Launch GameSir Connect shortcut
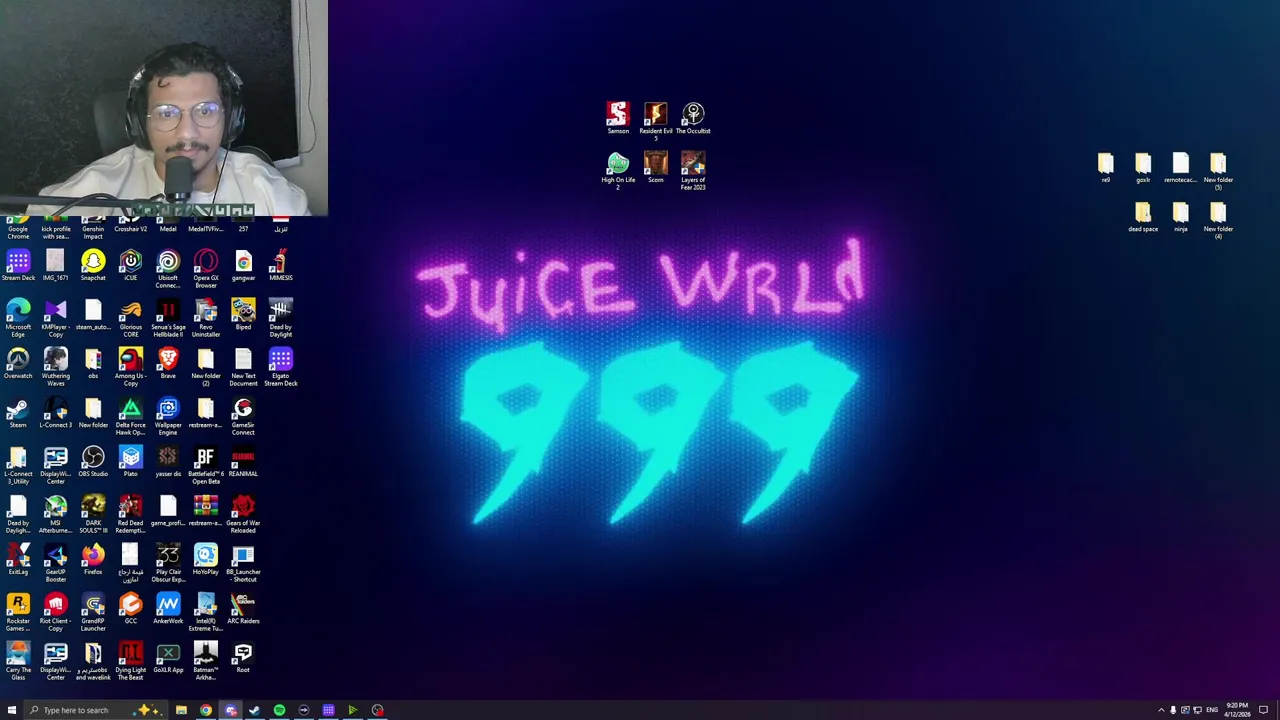Image resolution: width=1280 pixels, height=720 pixels. coord(243,416)
